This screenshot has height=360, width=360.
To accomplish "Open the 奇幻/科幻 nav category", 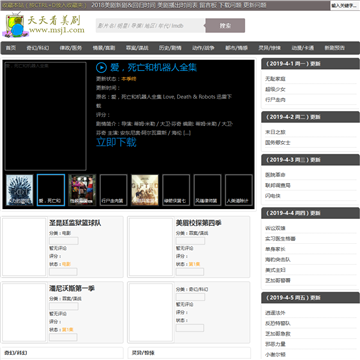I will coord(38,48).
